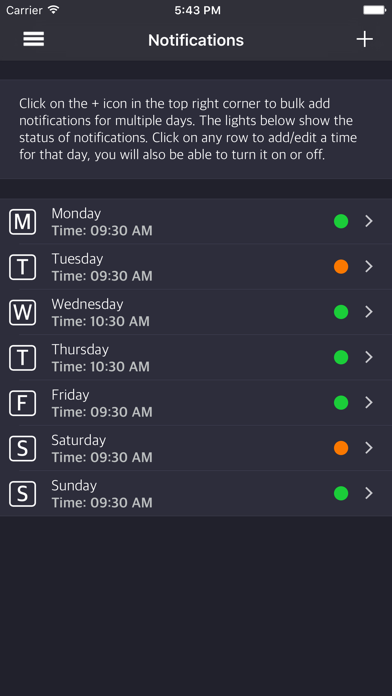Image resolution: width=392 pixels, height=696 pixels.
Task: Open the Tuesday notification row
Action: pyautogui.click(x=196, y=267)
